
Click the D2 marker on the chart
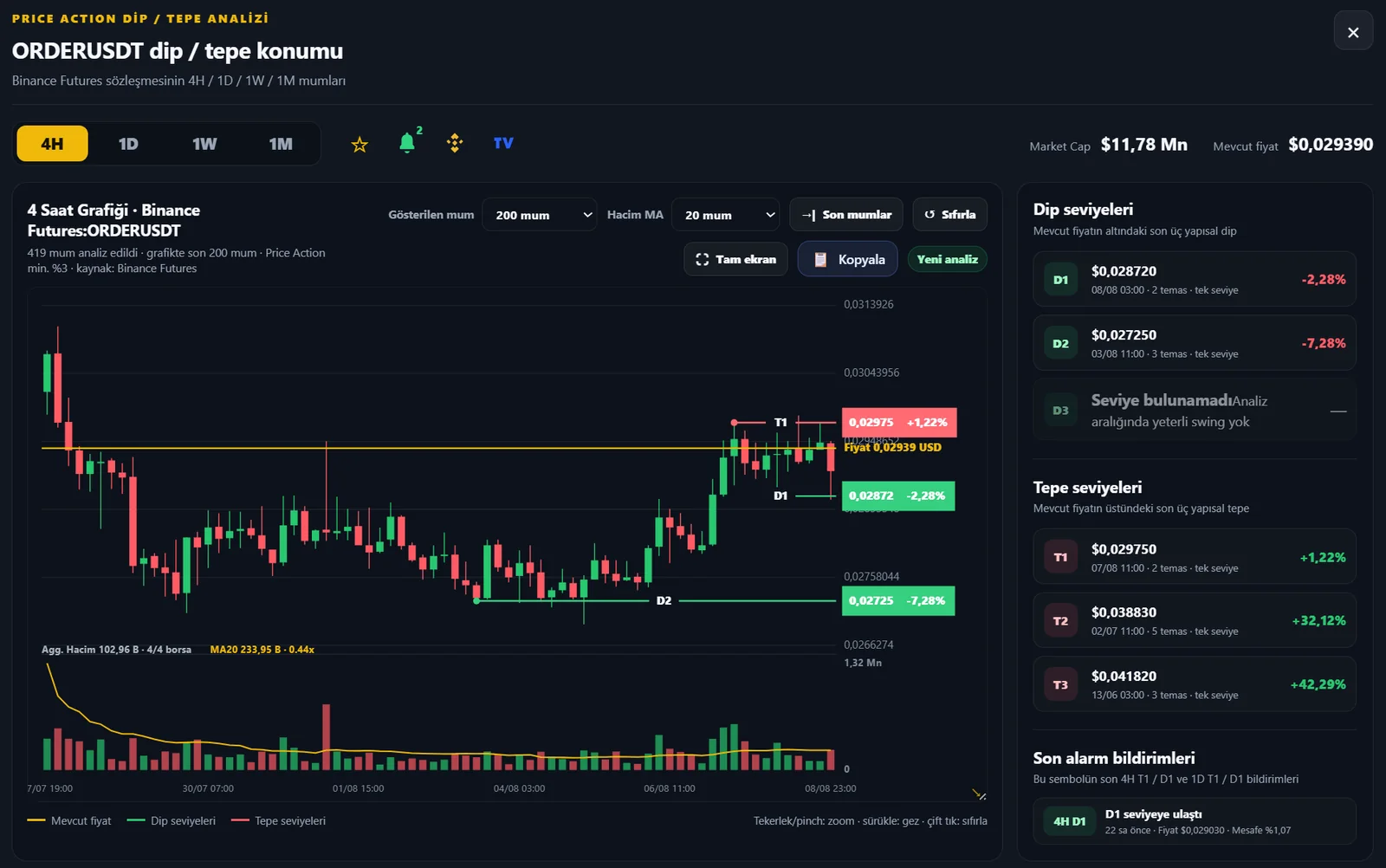tap(664, 601)
